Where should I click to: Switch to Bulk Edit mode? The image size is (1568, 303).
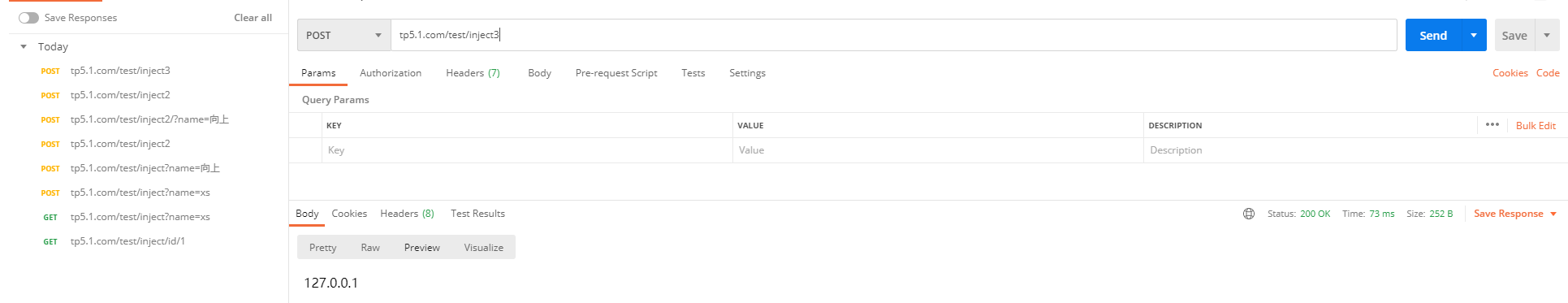coord(1536,126)
